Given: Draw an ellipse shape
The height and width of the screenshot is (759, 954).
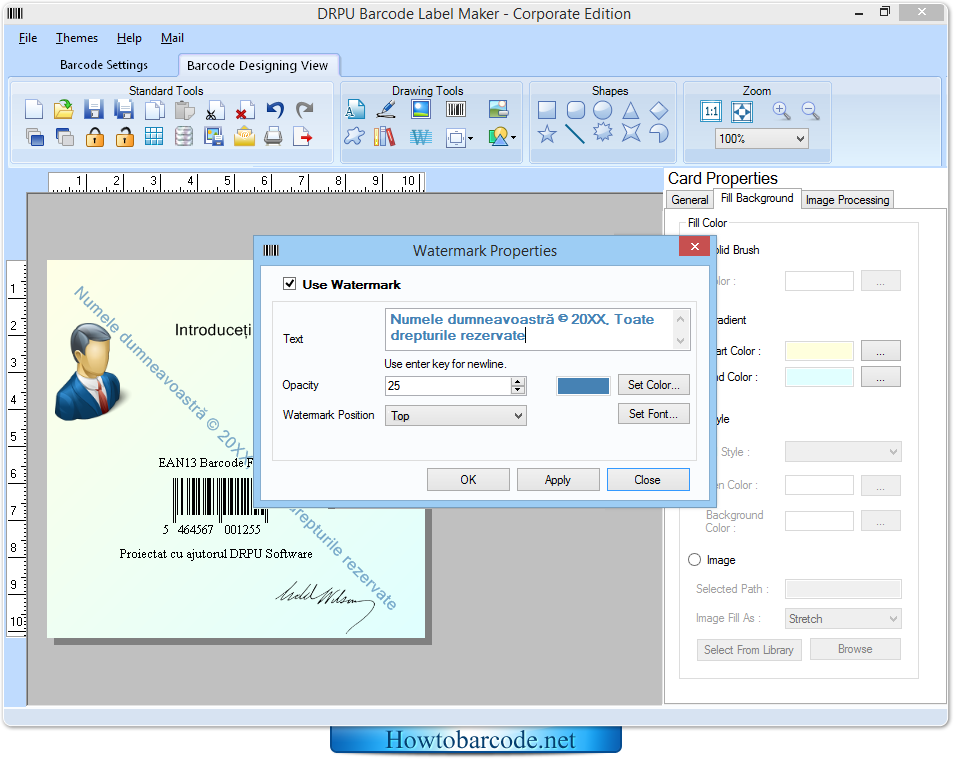Looking at the screenshot, I should 603,110.
